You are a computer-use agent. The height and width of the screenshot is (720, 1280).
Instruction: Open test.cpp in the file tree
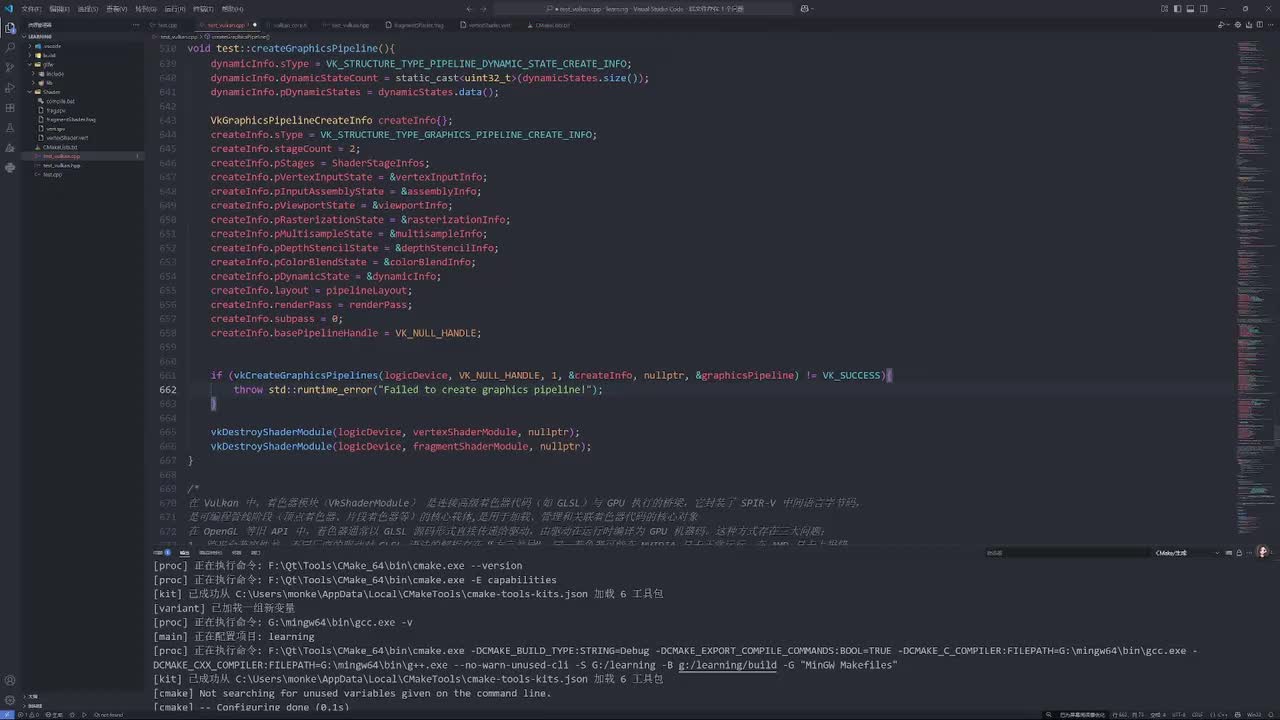tap(52, 174)
